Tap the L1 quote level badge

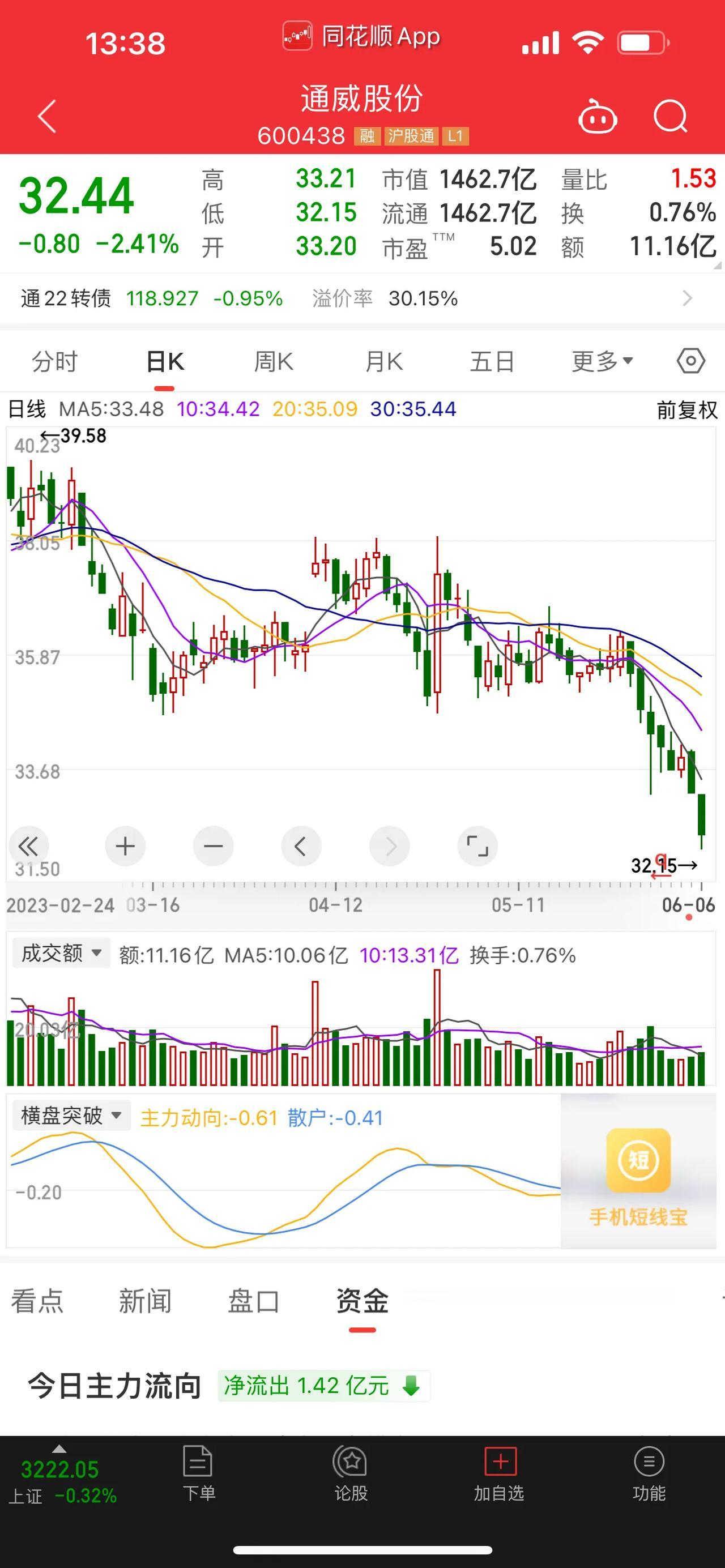[455, 136]
